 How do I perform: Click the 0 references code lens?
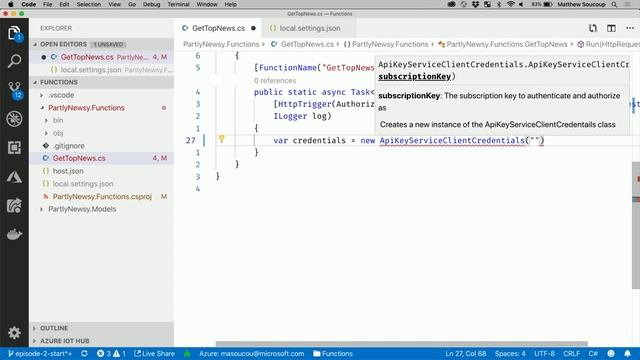click(275, 80)
